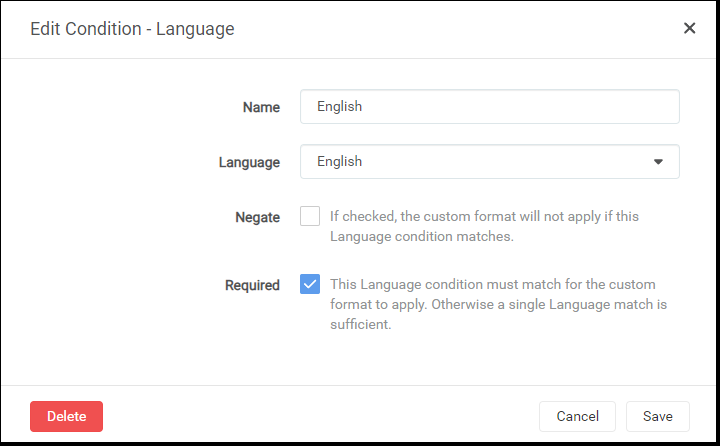
Task: Click the 'Language' field label
Action: pos(249,162)
